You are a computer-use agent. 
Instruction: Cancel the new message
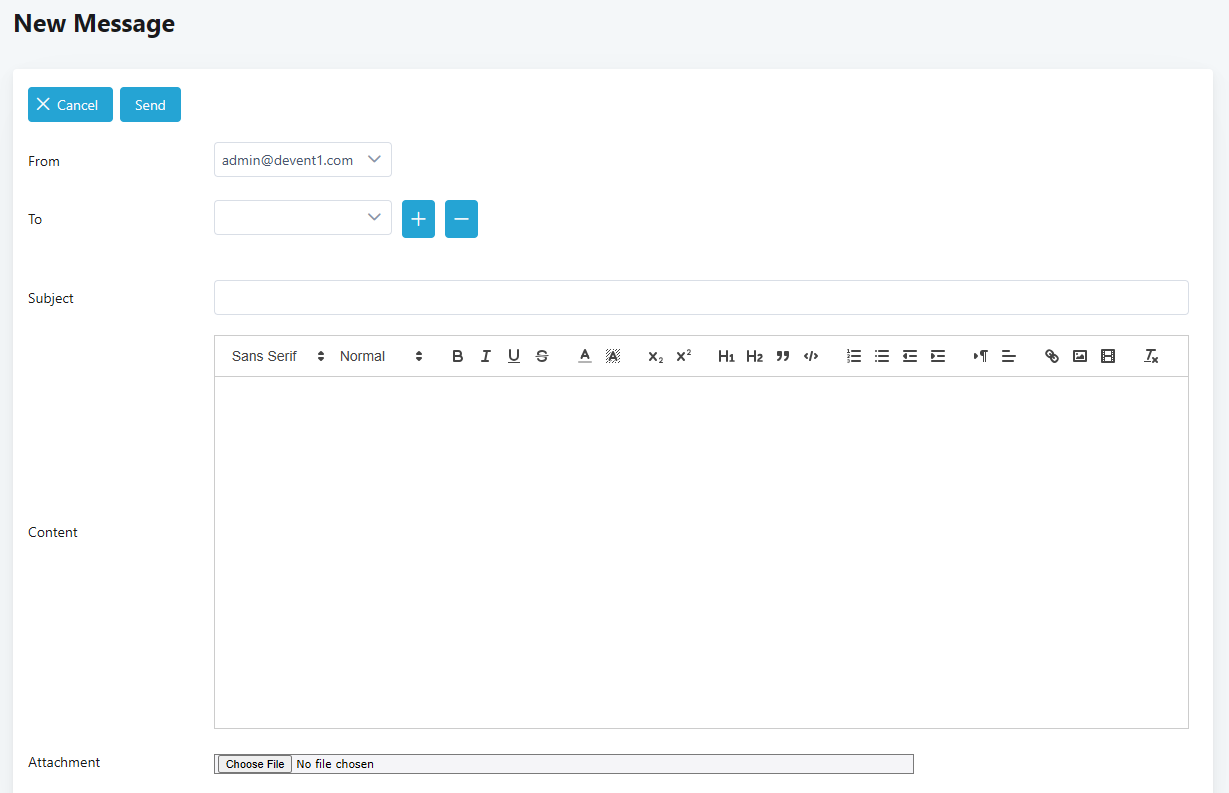[x=70, y=105]
